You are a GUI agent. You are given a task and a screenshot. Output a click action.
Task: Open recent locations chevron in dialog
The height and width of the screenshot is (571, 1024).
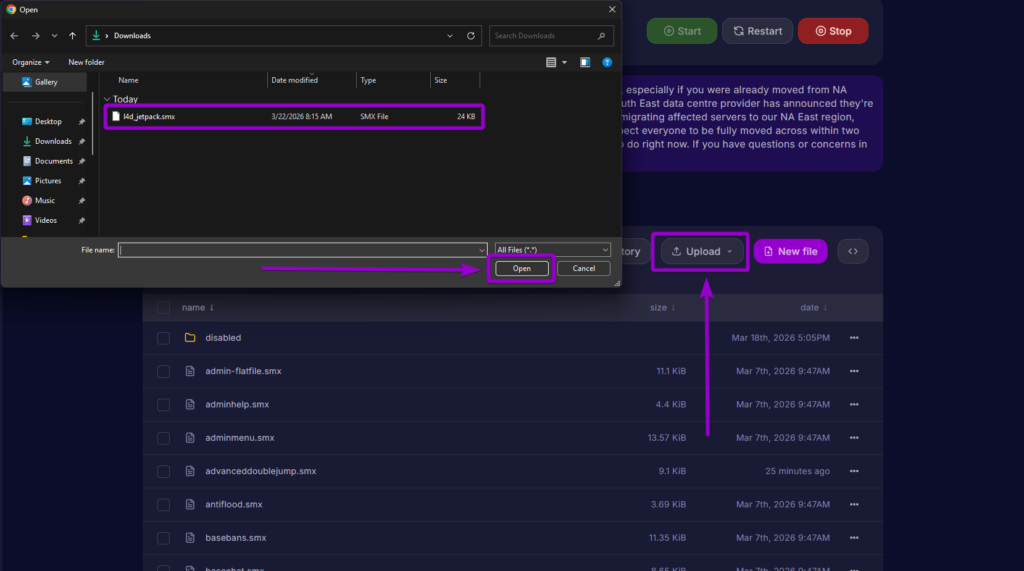(54, 36)
